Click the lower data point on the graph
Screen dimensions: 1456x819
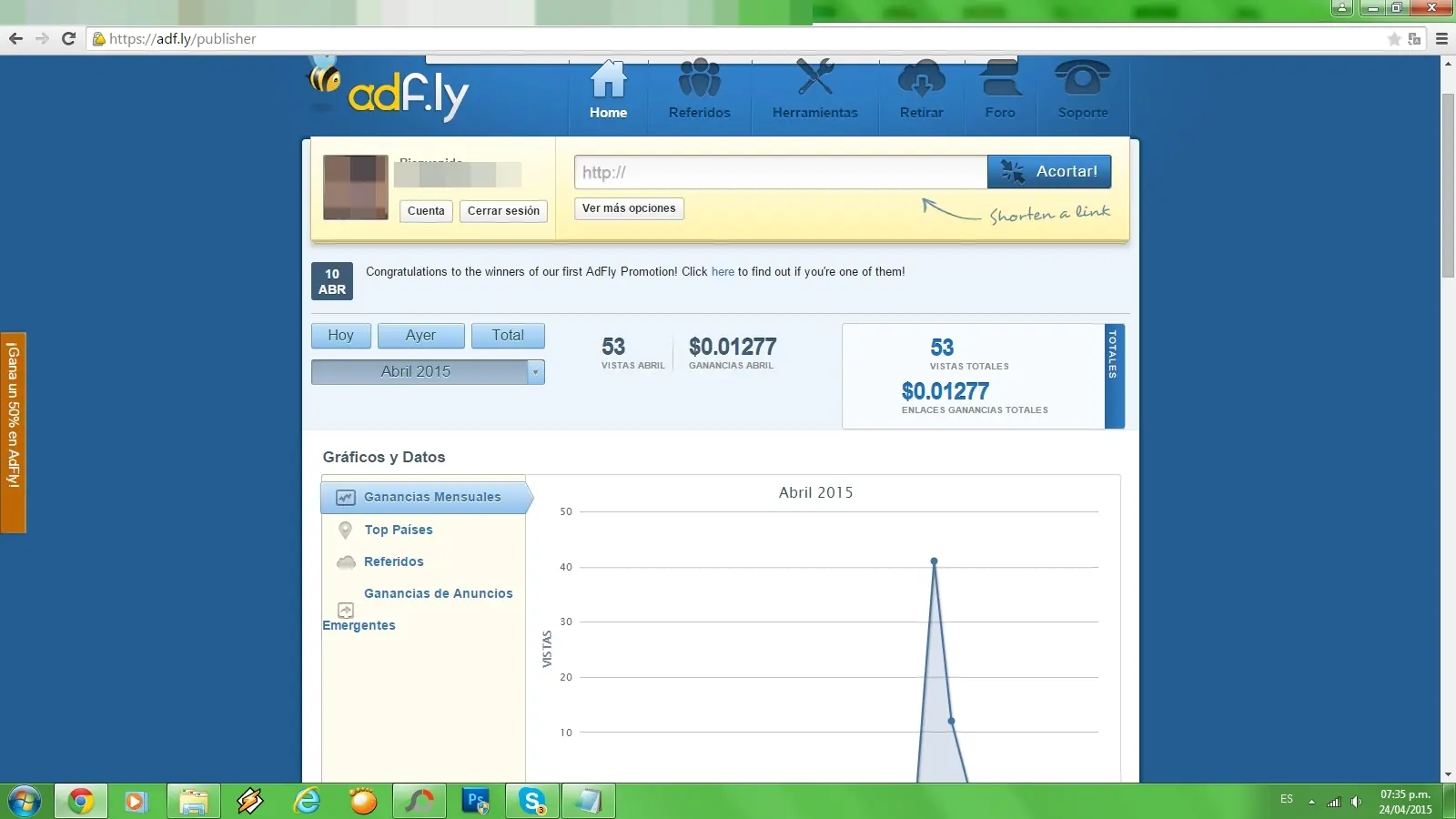[x=951, y=721]
